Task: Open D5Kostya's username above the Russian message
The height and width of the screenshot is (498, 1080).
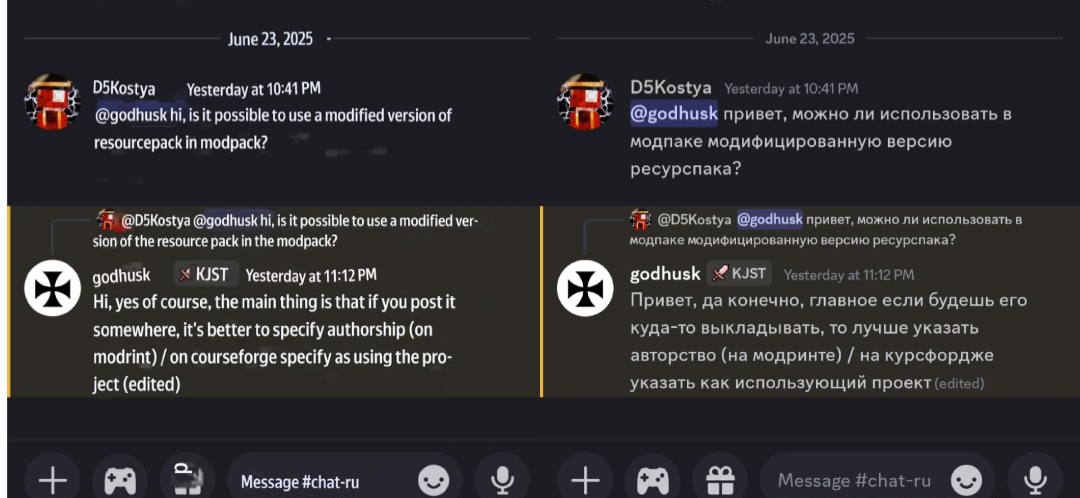Action: (671, 87)
